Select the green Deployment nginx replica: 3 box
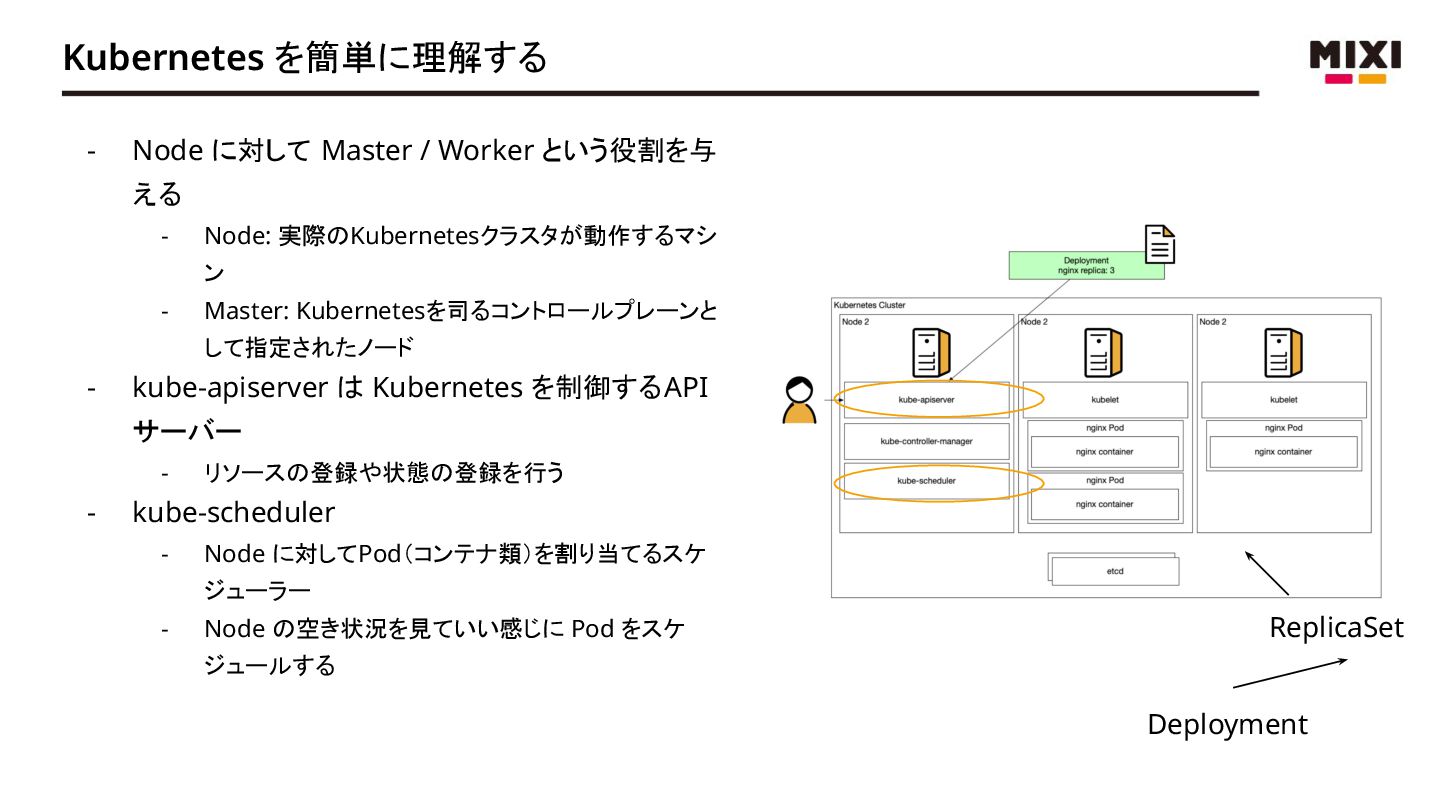The width and height of the screenshot is (1440, 810). (1086, 265)
